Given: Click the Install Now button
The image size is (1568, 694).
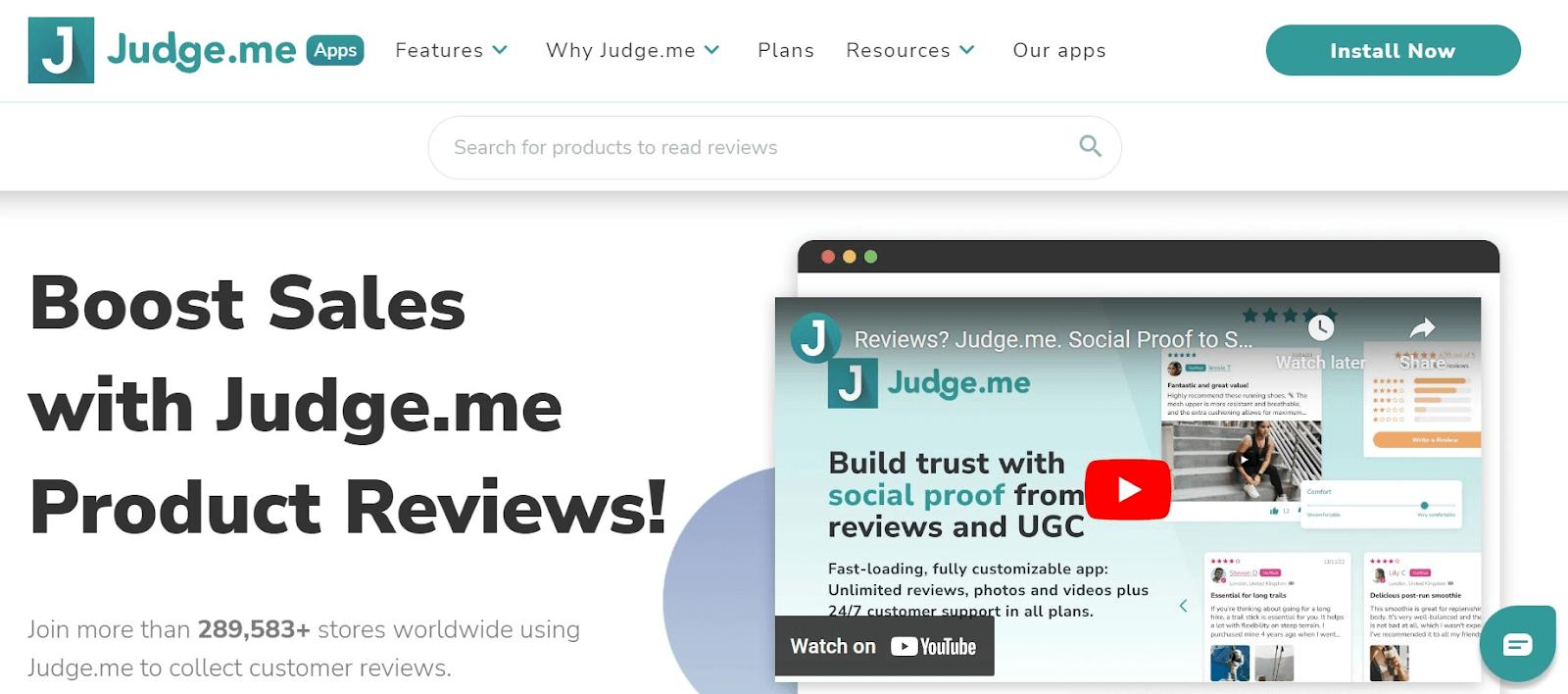Looking at the screenshot, I should pyautogui.click(x=1393, y=50).
